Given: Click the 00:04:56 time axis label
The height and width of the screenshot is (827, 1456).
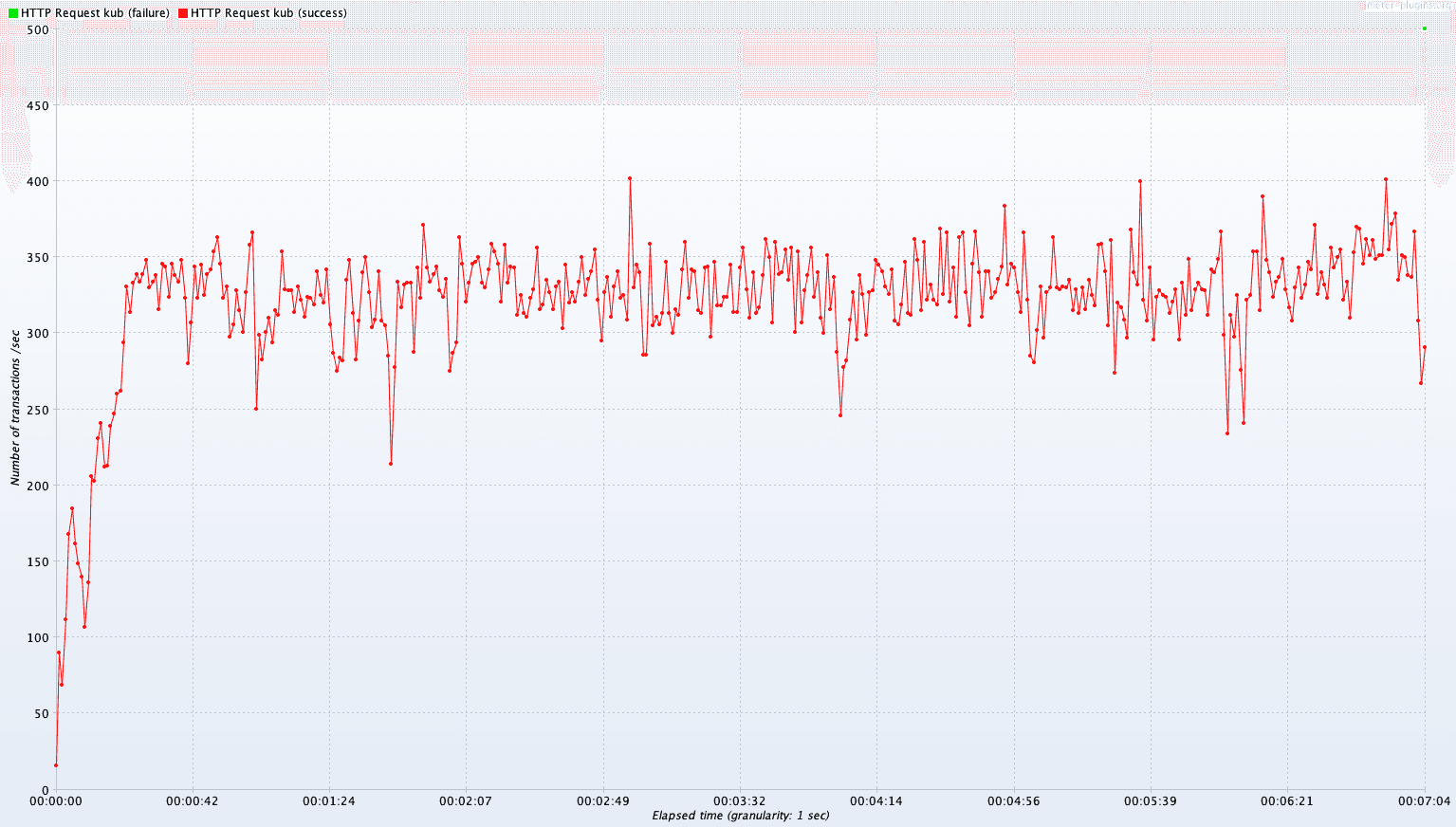Looking at the screenshot, I should tap(1014, 801).
